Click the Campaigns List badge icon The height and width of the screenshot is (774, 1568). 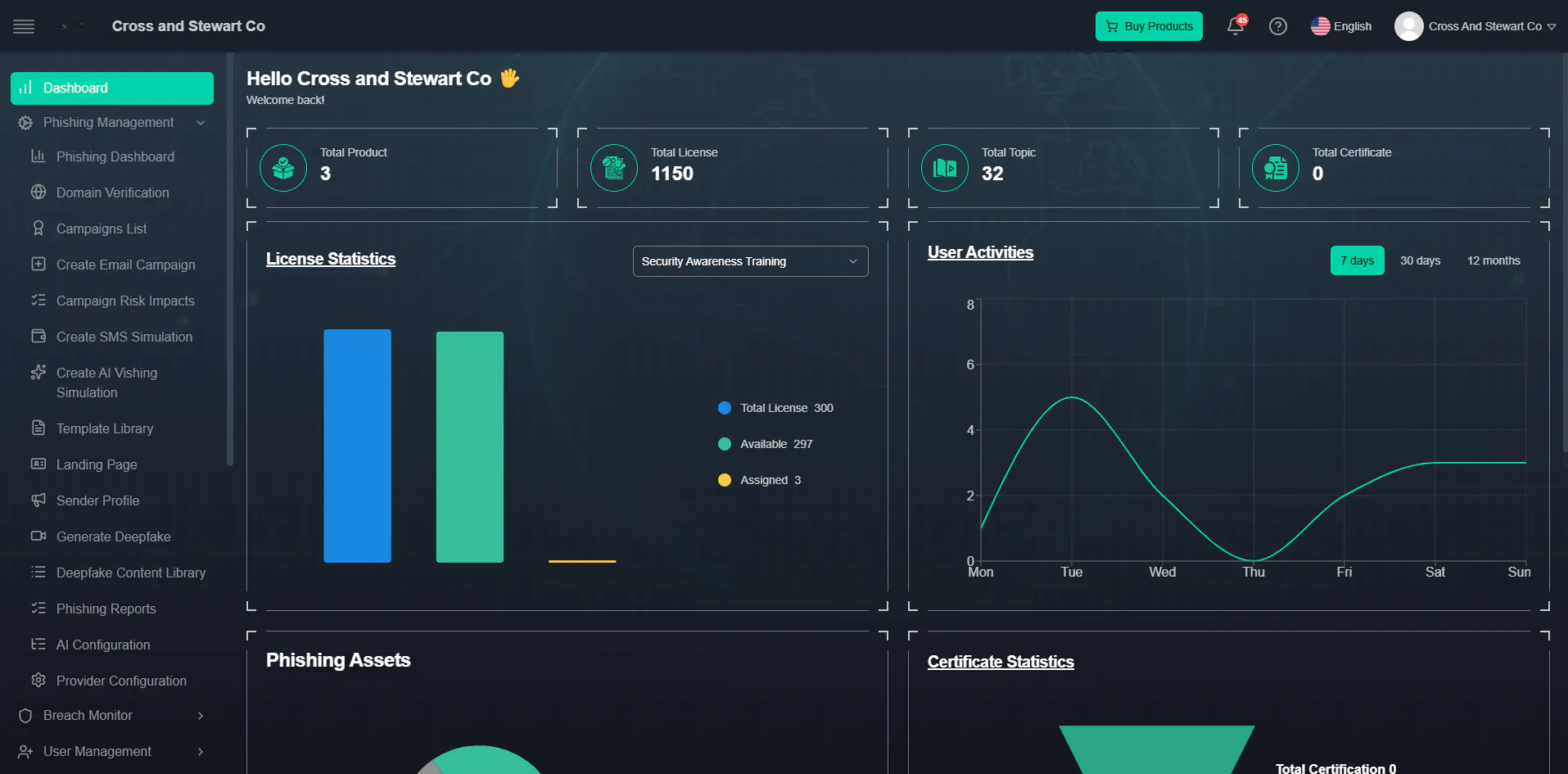(38, 229)
